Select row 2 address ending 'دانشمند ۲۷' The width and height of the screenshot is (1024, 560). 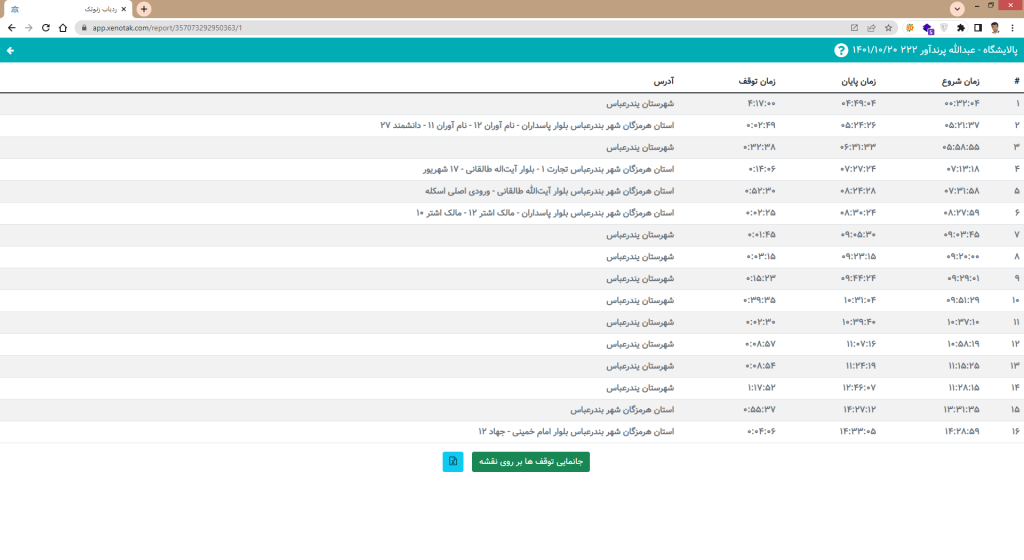527,125
